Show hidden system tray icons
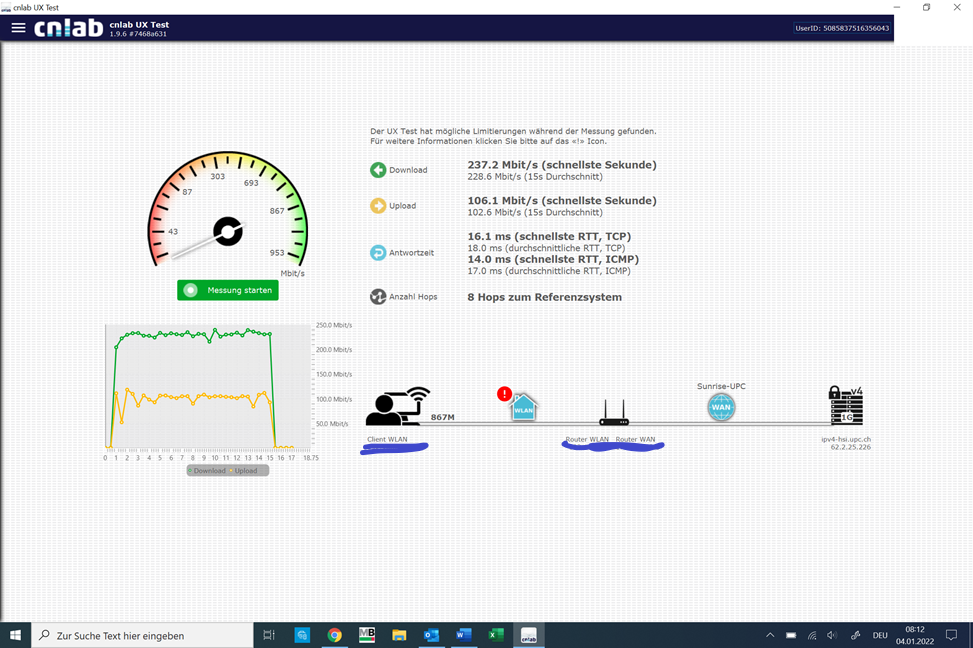 point(770,635)
